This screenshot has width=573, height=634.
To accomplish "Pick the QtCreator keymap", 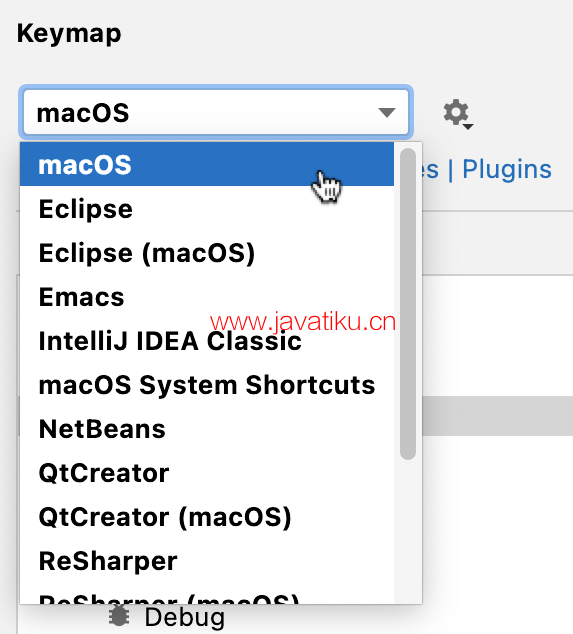I will click(207, 473).
